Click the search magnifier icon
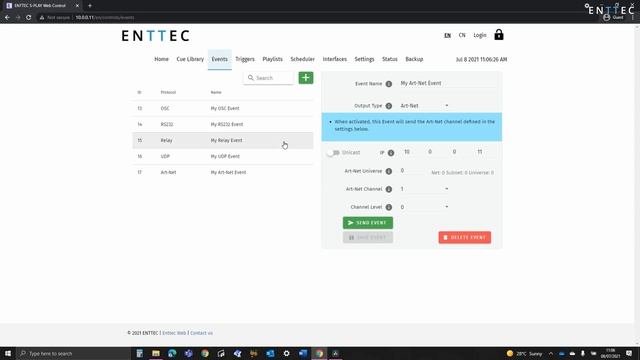640x360 pixels. (251, 78)
